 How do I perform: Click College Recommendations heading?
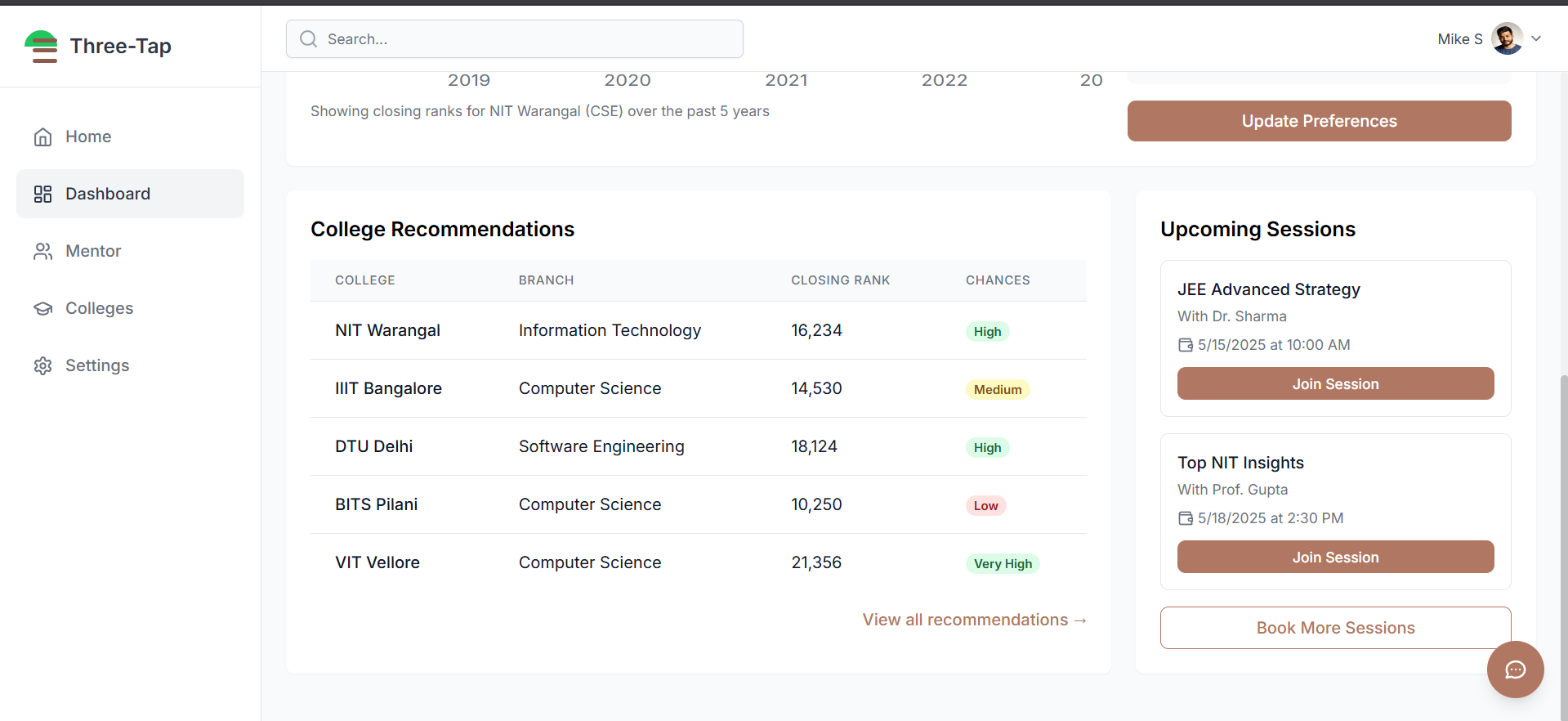click(442, 229)
